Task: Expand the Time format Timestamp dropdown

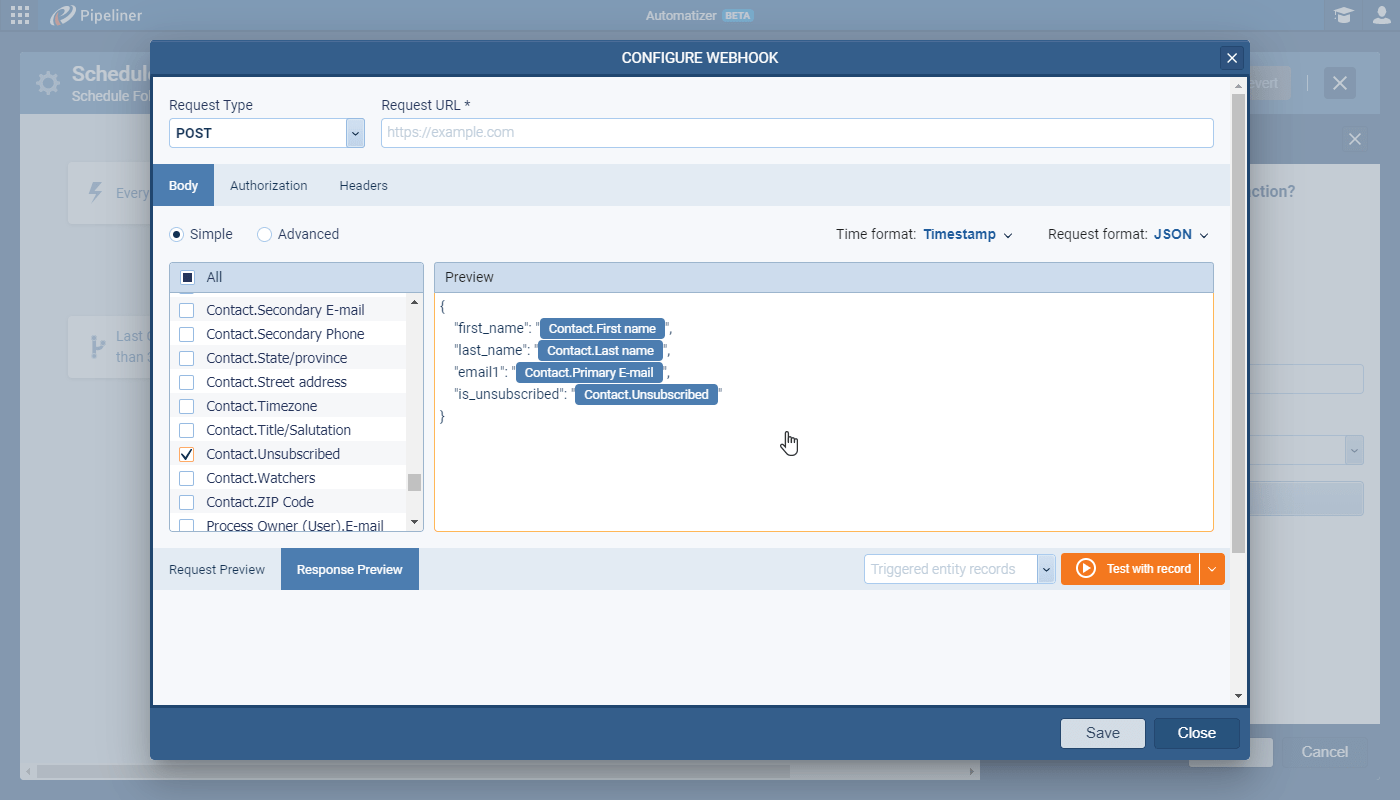Action: click(967, 235)
